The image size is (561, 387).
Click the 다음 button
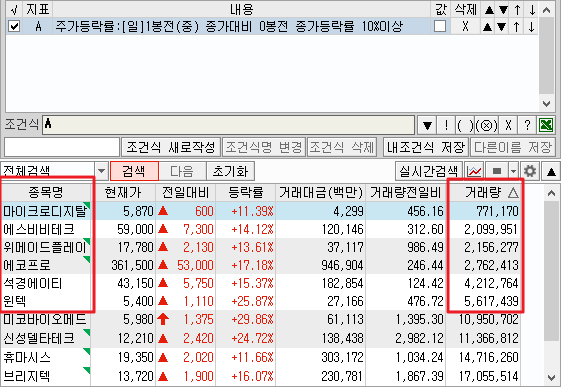[x=182, y=171]
